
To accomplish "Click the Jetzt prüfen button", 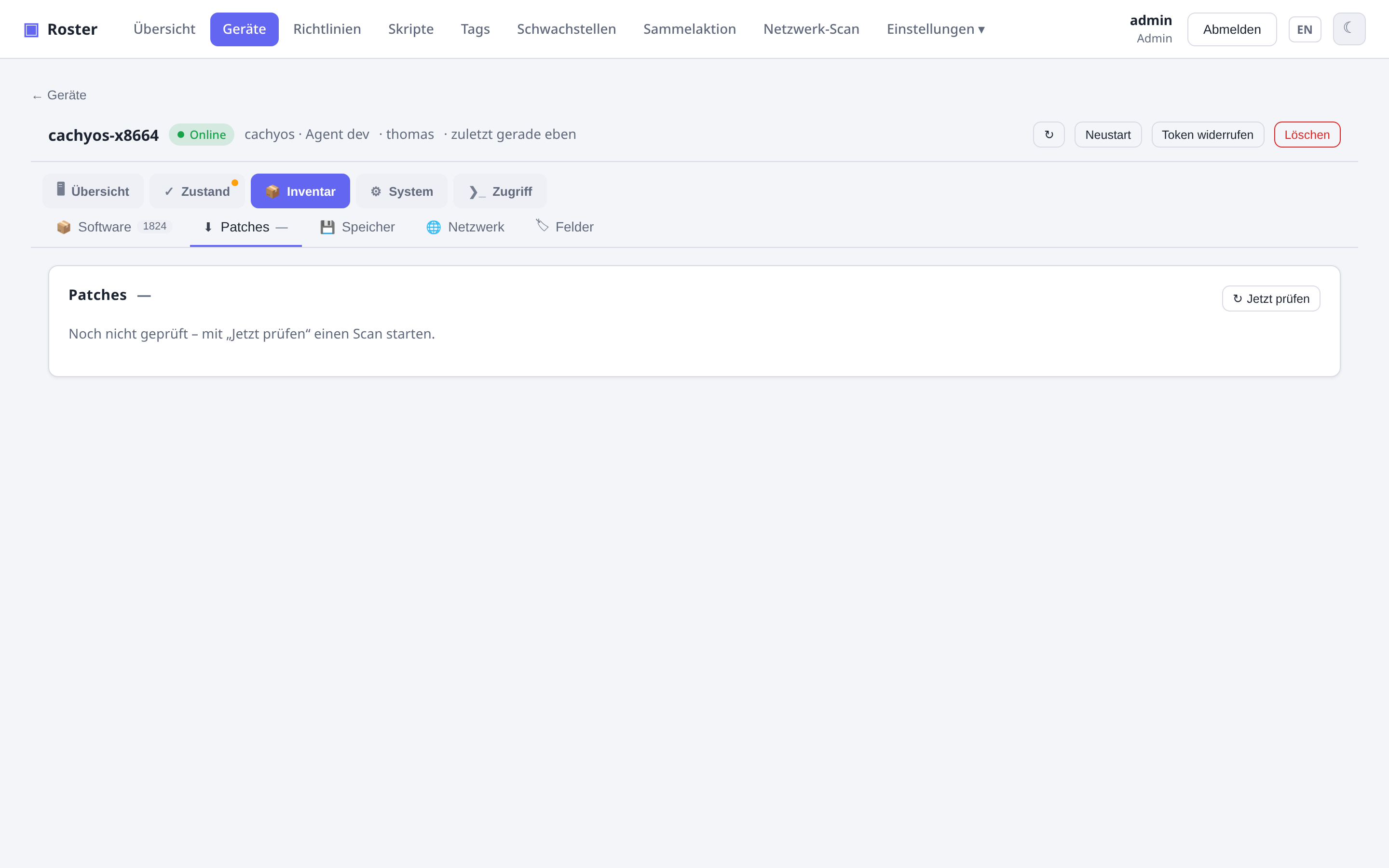I will point(1271,298).
